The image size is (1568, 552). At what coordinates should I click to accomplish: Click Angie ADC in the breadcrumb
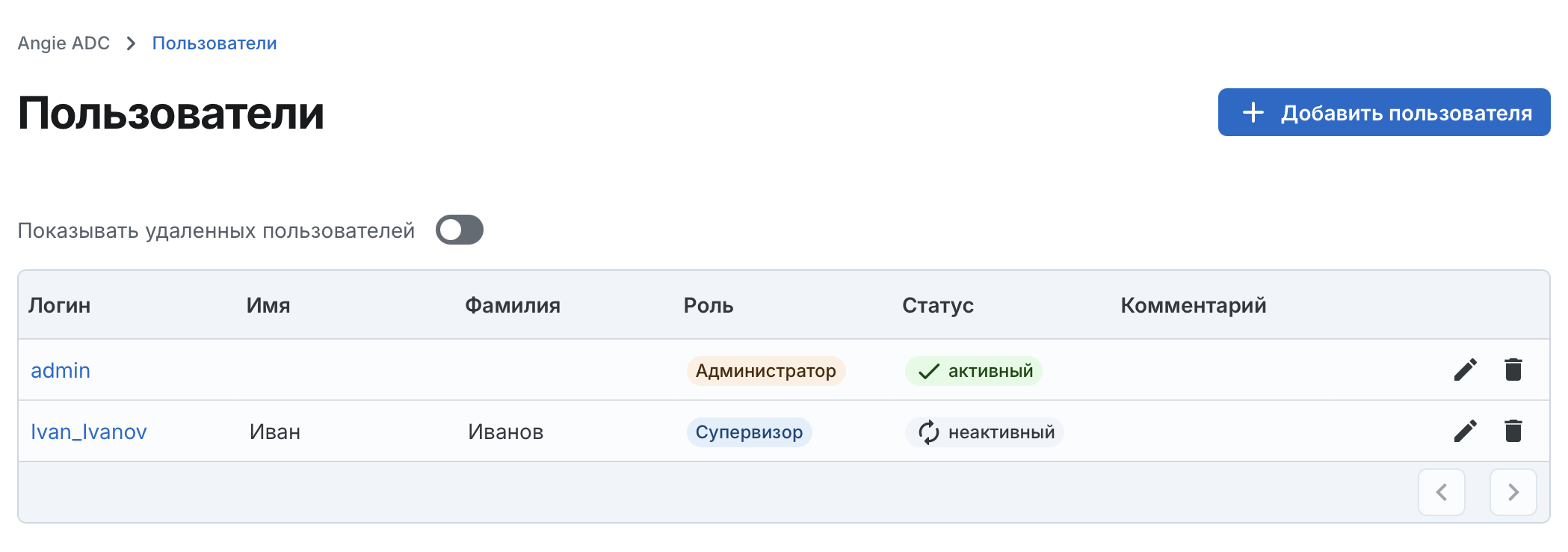(64, 43)
